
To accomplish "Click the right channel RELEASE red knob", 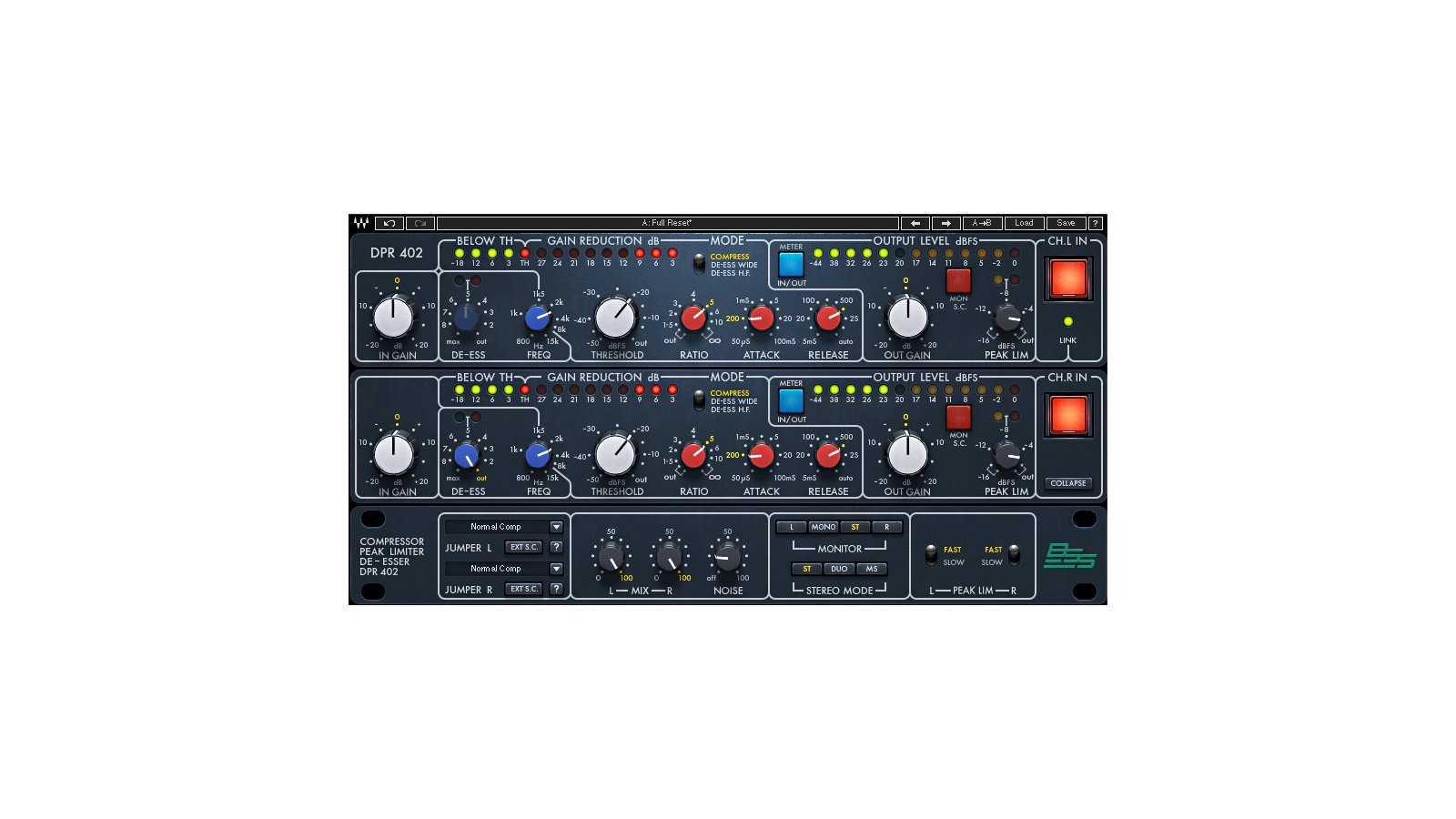I will [828, 454].
